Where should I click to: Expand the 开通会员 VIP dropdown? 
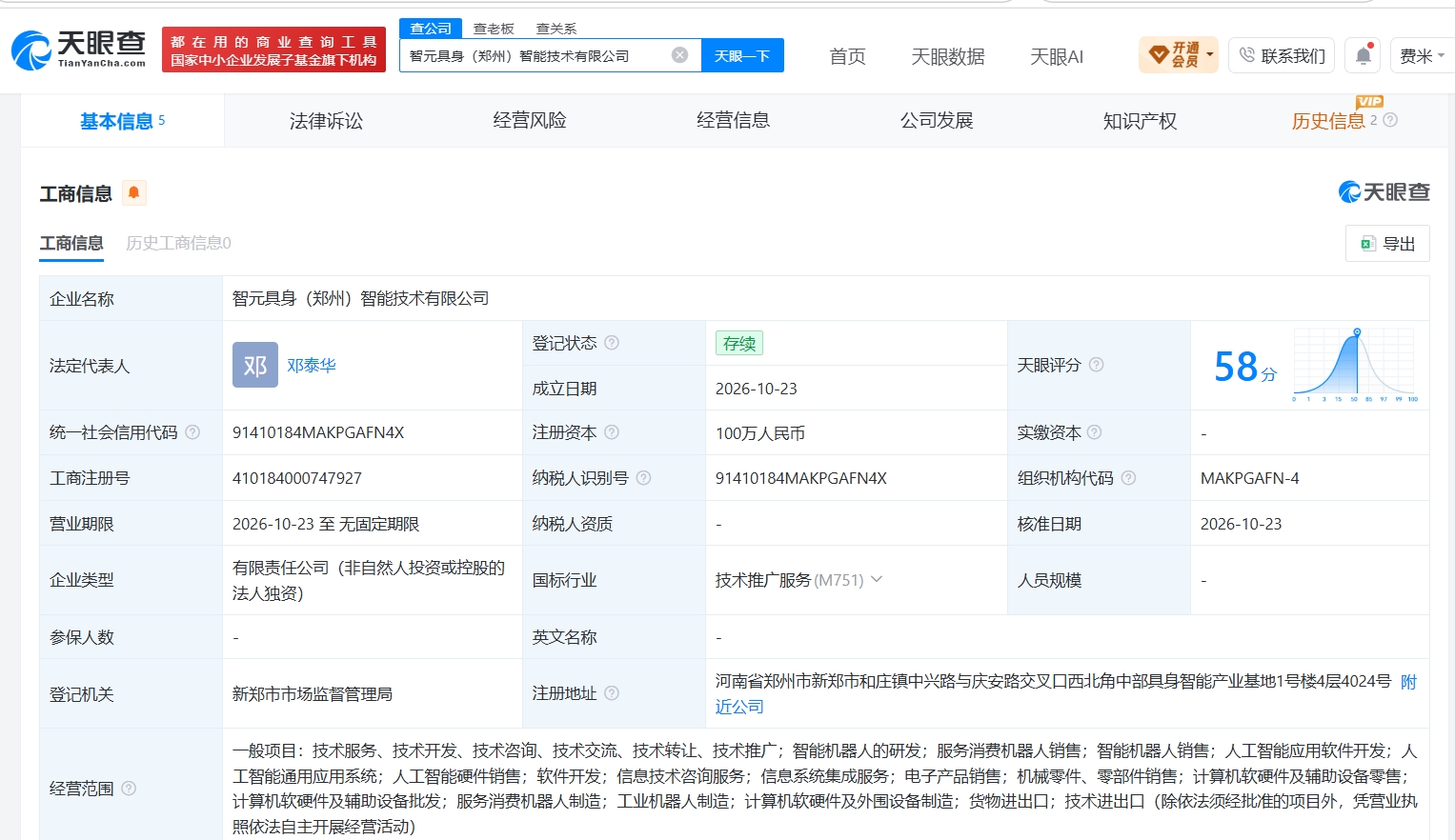click(x=1179, y=55)
